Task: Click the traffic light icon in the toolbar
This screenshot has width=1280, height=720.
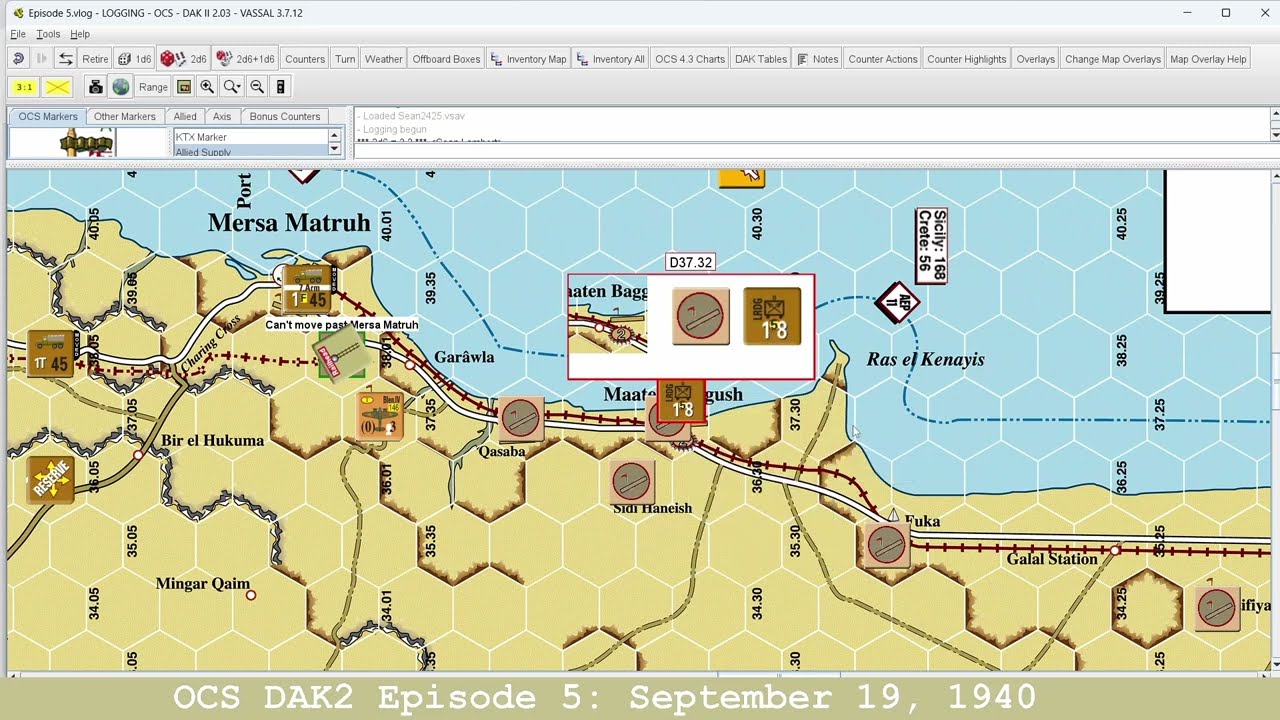Action: 281,87
